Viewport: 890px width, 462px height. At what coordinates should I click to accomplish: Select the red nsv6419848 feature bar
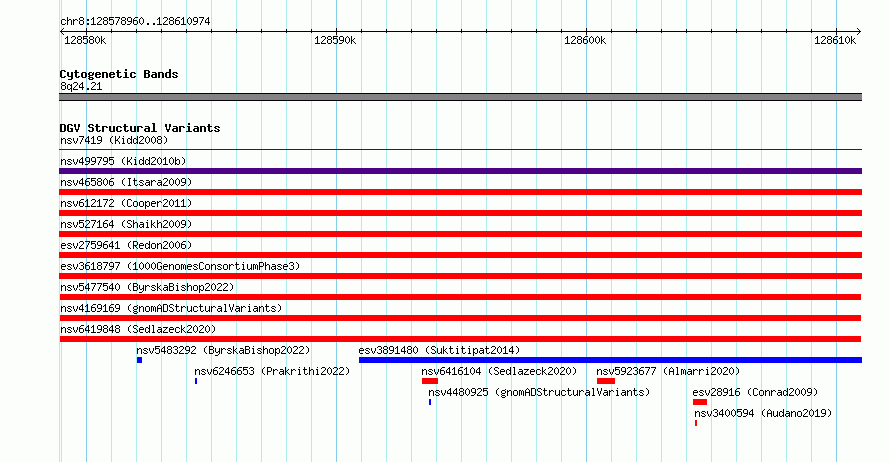pos(460,339)
